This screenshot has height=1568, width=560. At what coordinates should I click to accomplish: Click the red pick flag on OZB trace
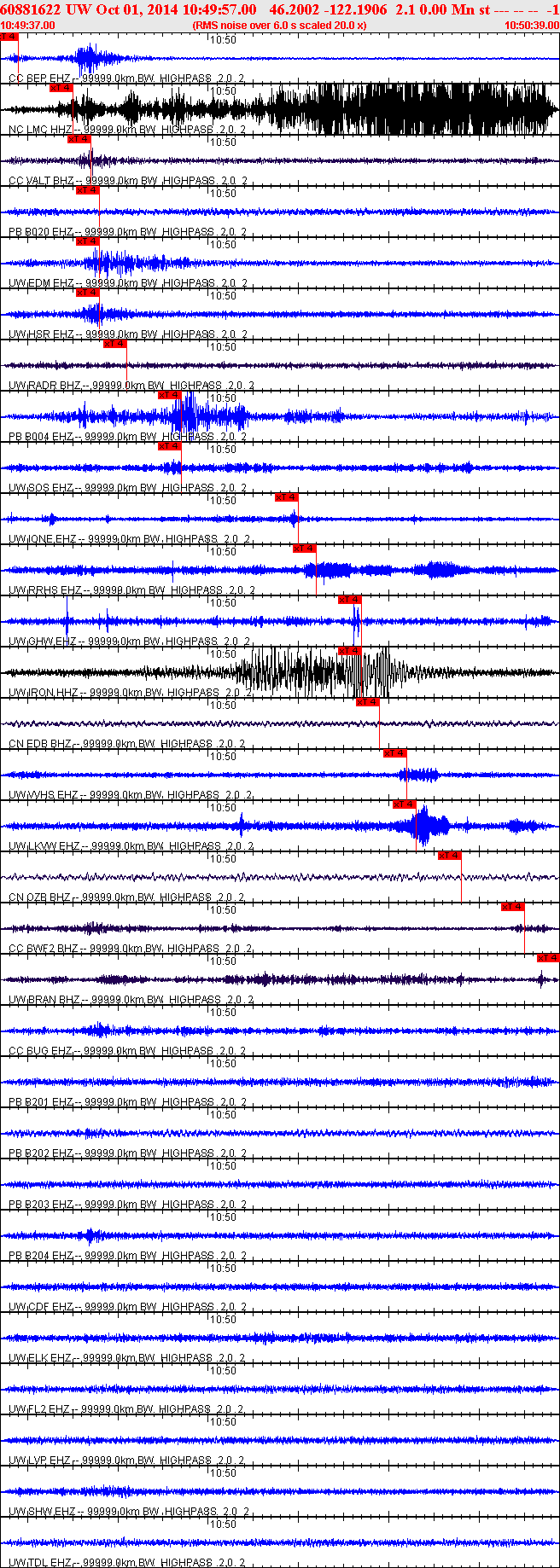coord(449,856)
